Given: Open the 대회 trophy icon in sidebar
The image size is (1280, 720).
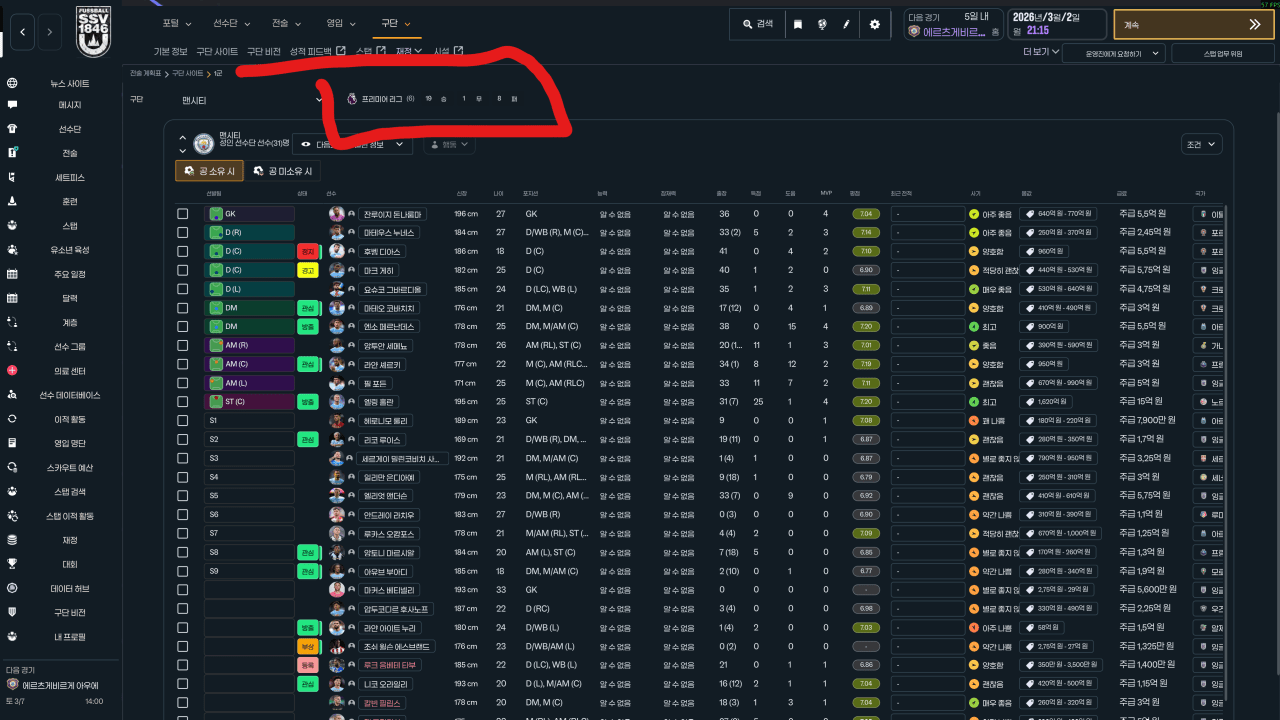Looking at the screenshot, I should [x=12, y=564].
